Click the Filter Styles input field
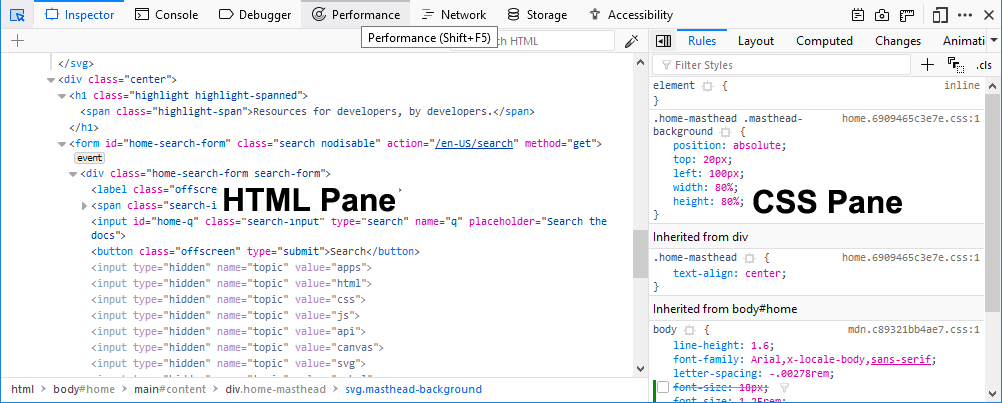Screen dimensions: 1002x403 pos(780,65)
